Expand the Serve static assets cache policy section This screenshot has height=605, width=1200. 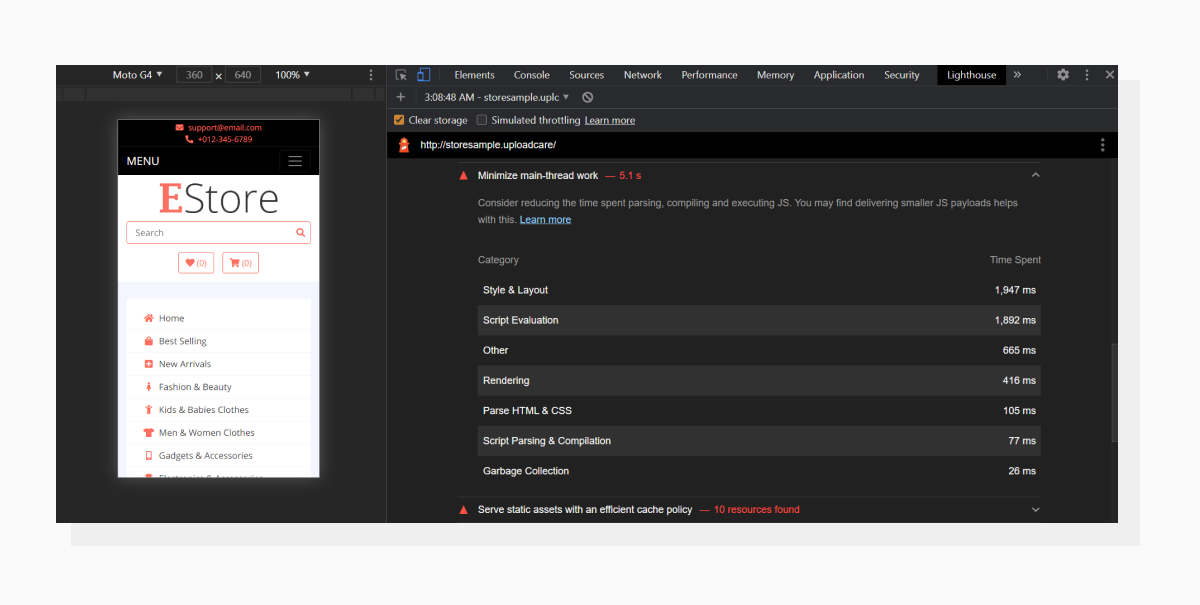pyautogui.click(x=1035, y=509)
